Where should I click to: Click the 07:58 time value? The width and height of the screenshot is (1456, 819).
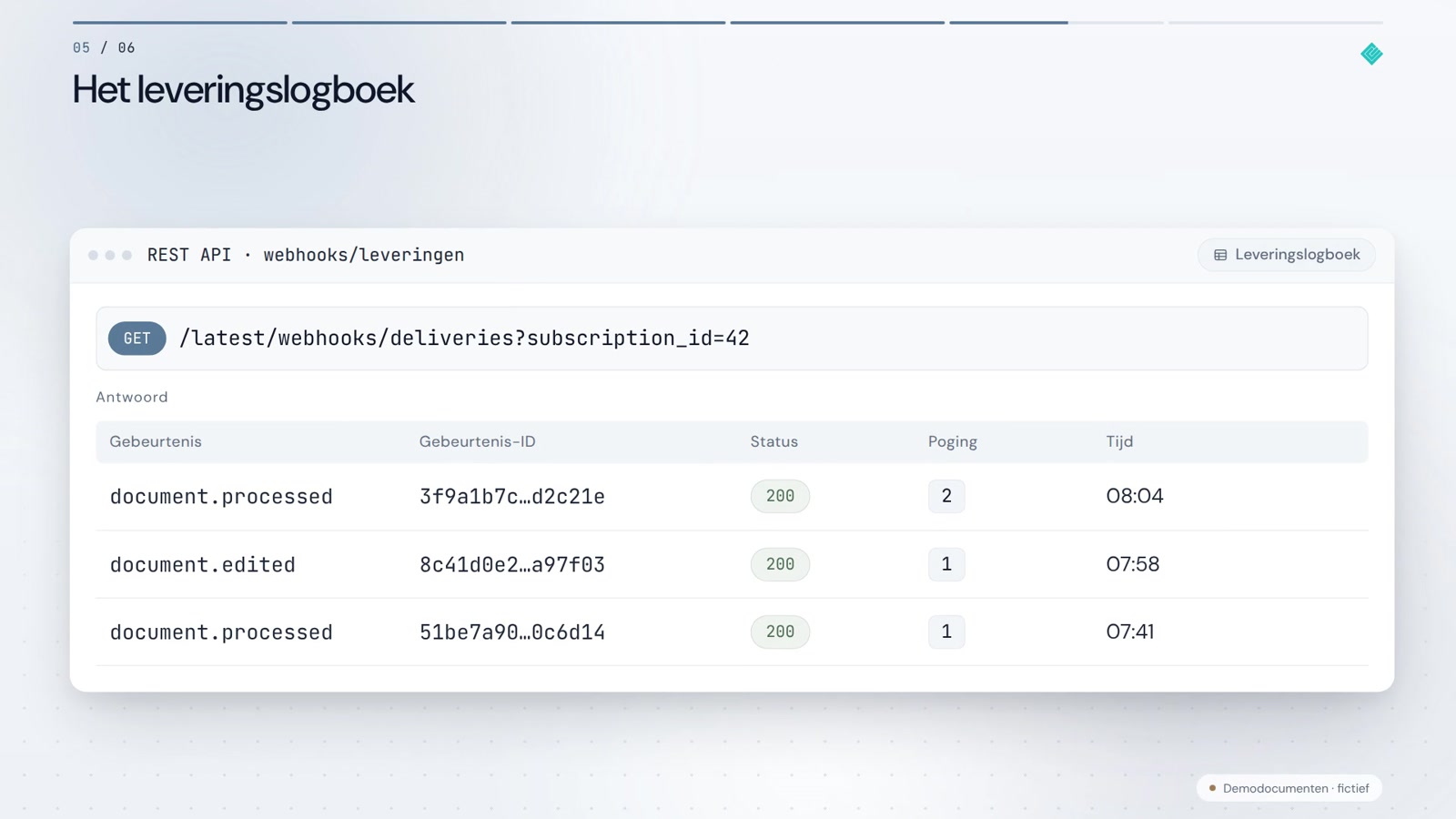[x=1133, y=564]
